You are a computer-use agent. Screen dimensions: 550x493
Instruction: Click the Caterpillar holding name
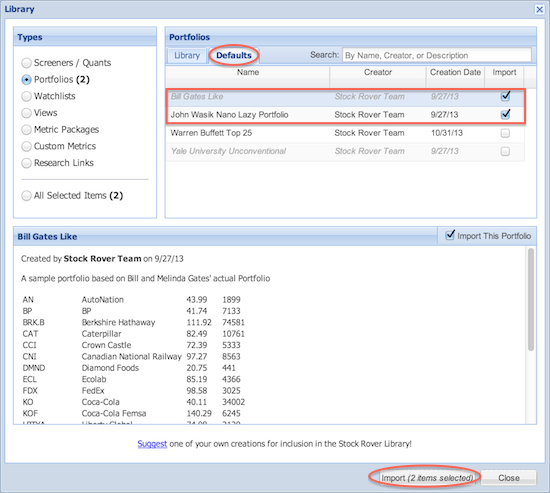pyautogui.click(x=102, y=334)
